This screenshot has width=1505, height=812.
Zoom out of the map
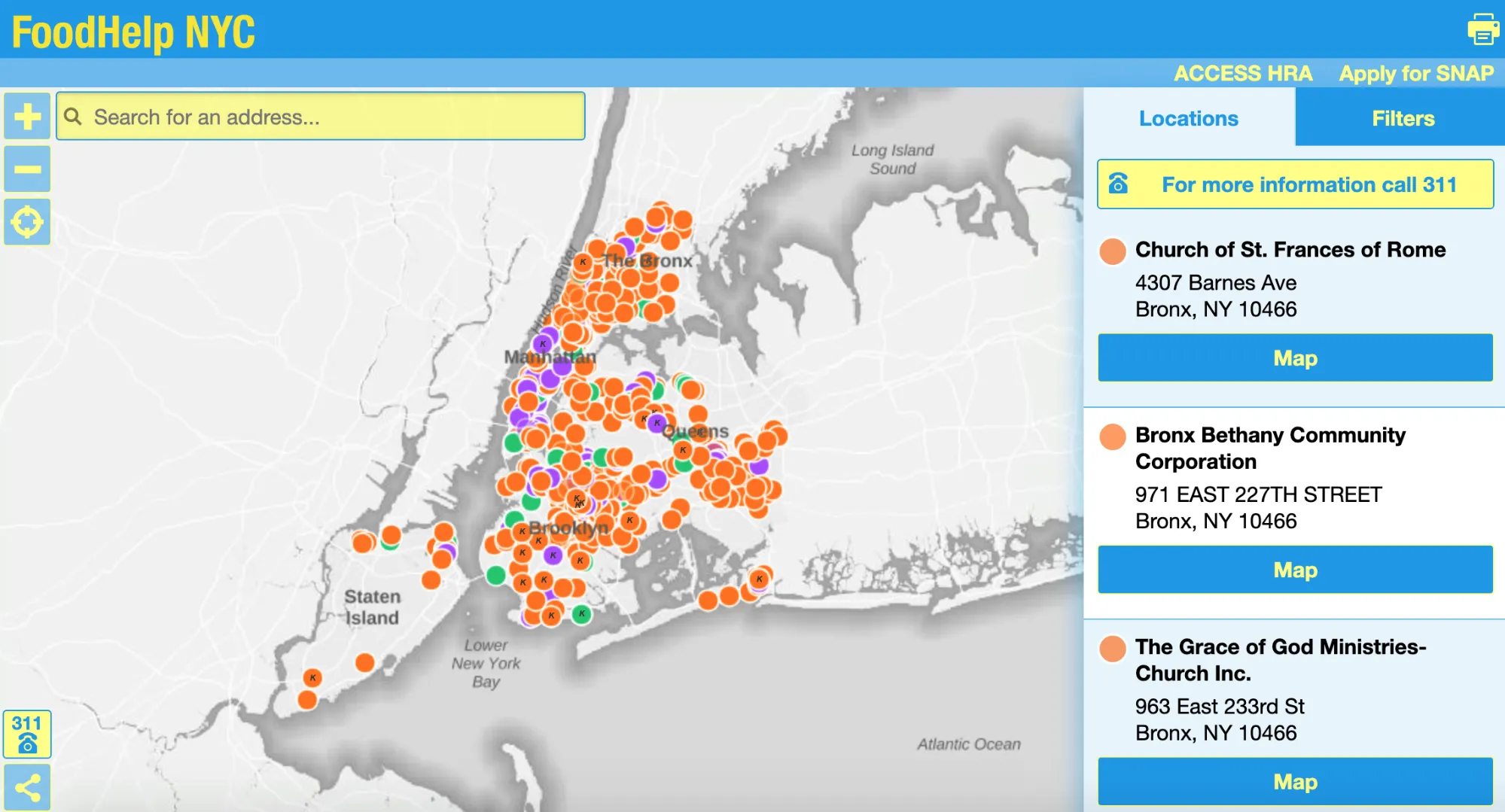pos(26,169)
